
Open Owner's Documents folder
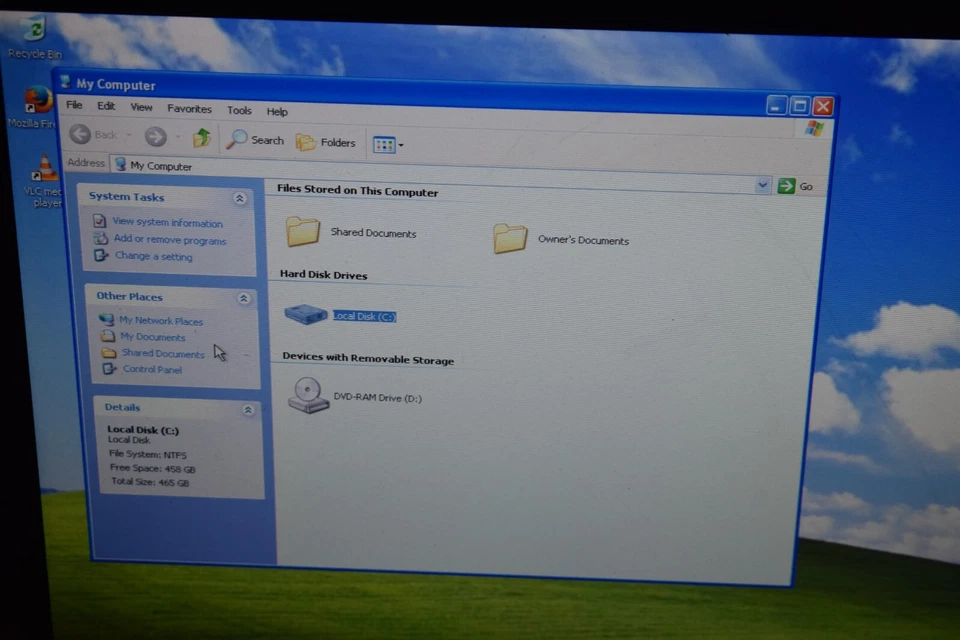pyautogui.click(x=511, y=238)
